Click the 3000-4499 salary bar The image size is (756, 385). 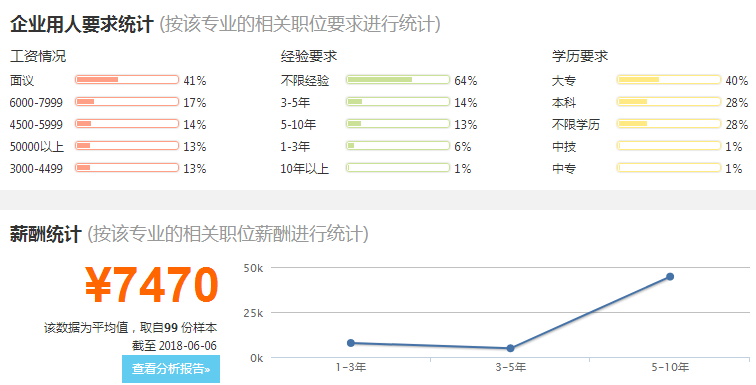(127, 168)
